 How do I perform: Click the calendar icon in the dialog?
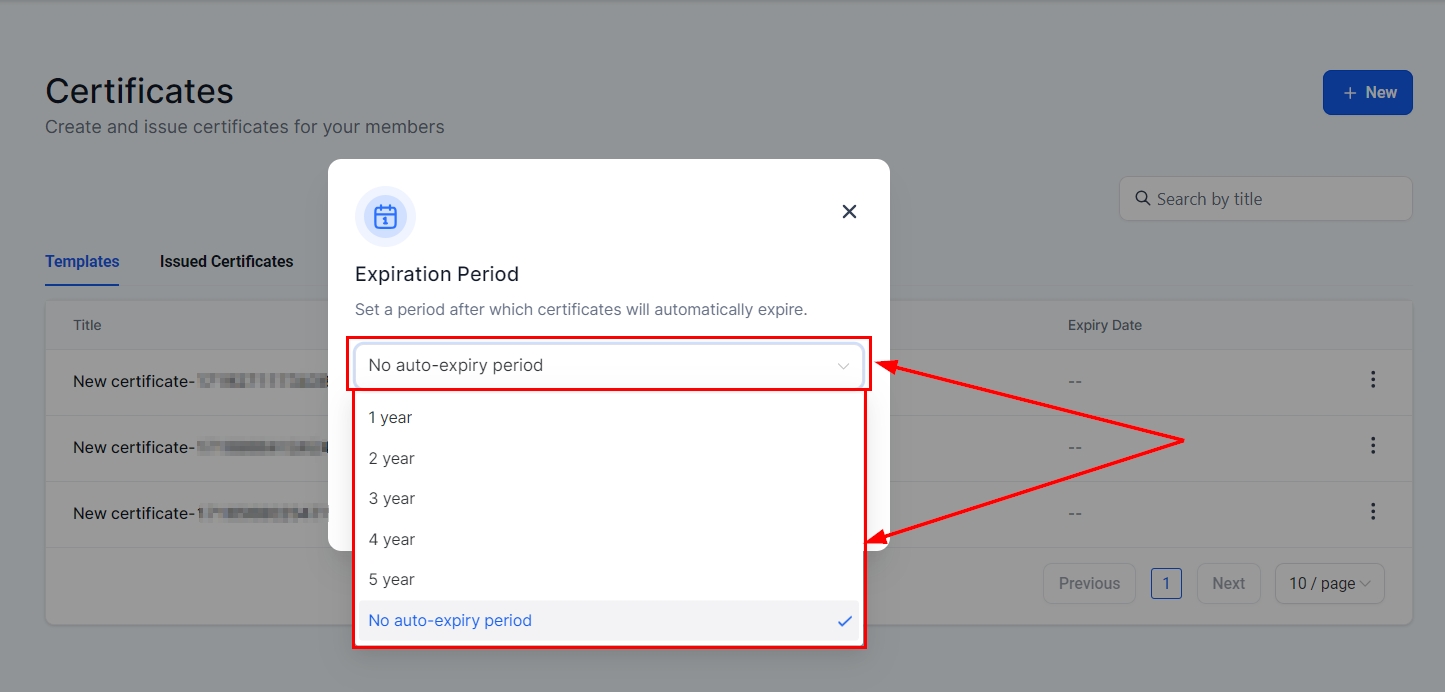[x=385, y=216]
